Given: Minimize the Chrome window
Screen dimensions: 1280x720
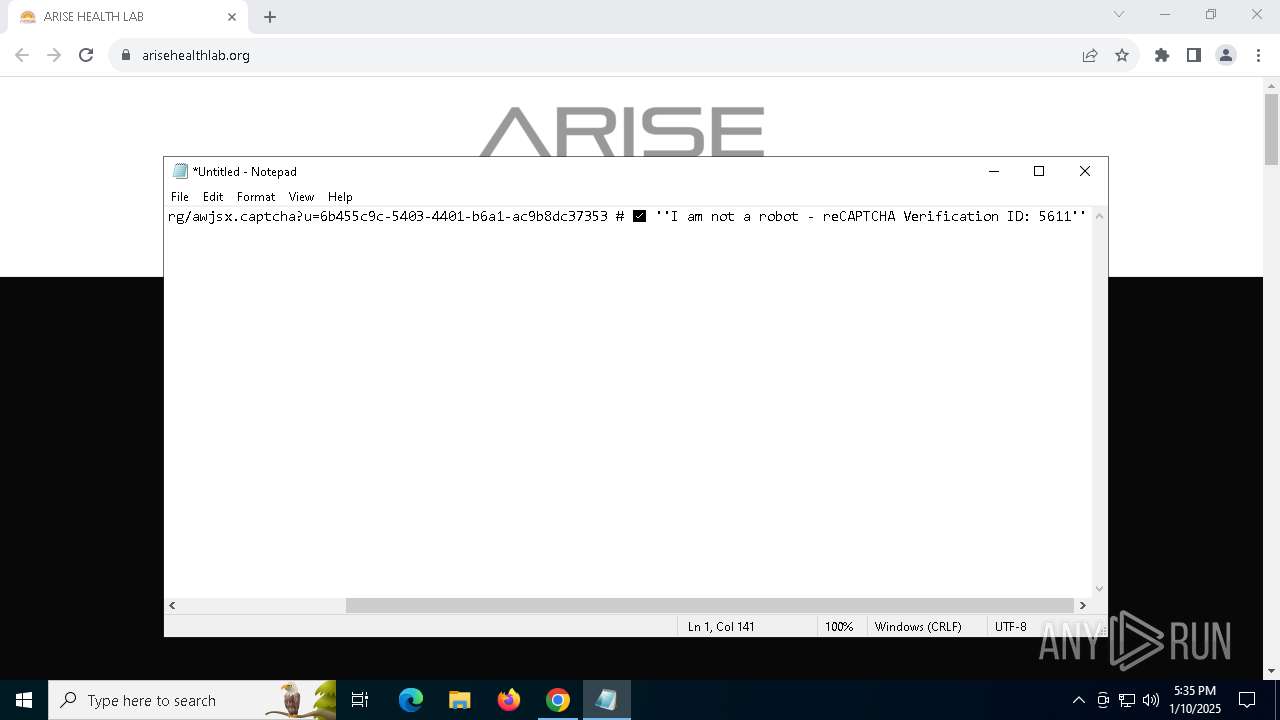Looking at the screenshot, I should (x=1165, y=14).
